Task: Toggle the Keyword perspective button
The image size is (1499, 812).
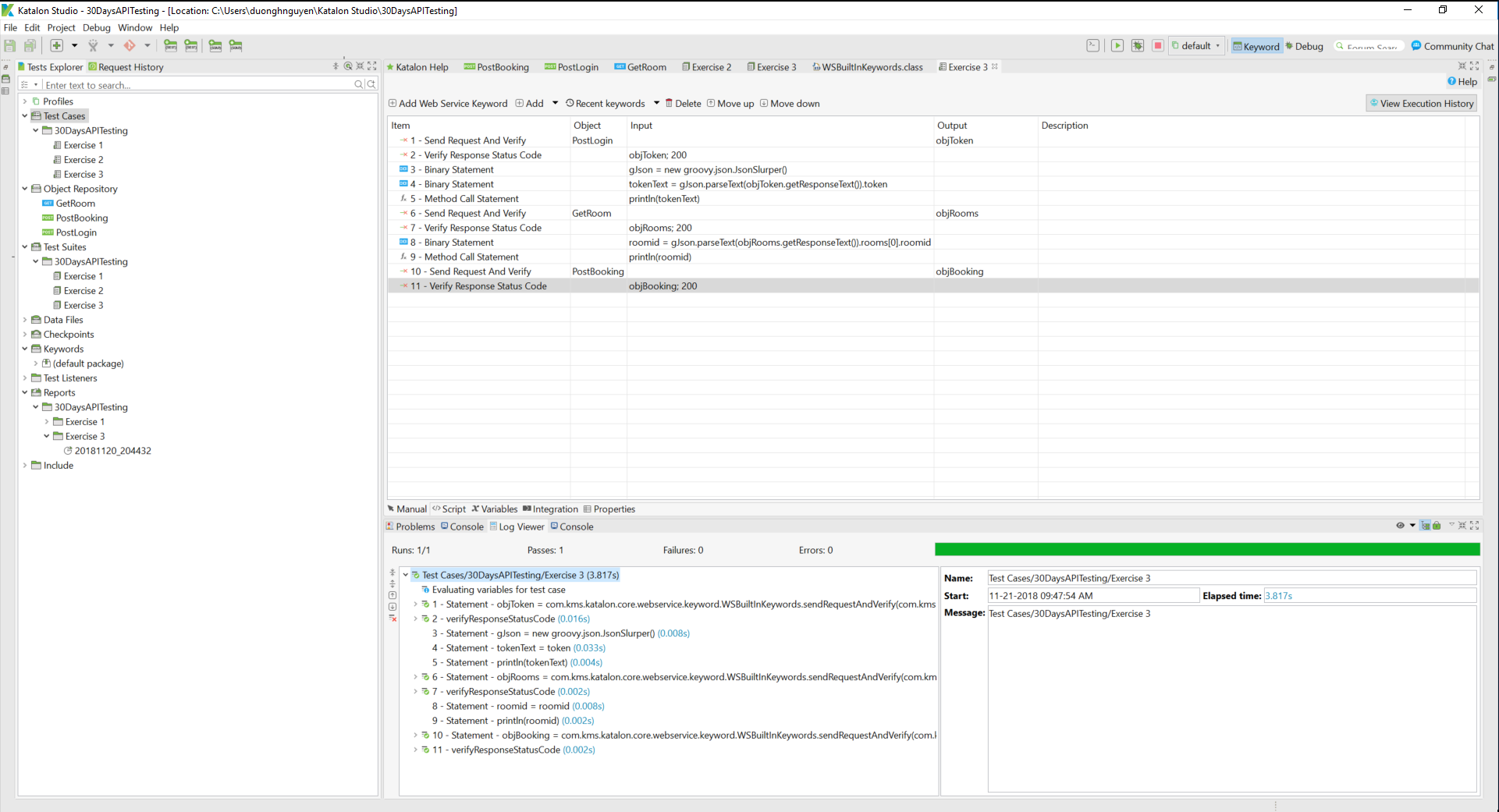Action: [x=1256, y=46]
